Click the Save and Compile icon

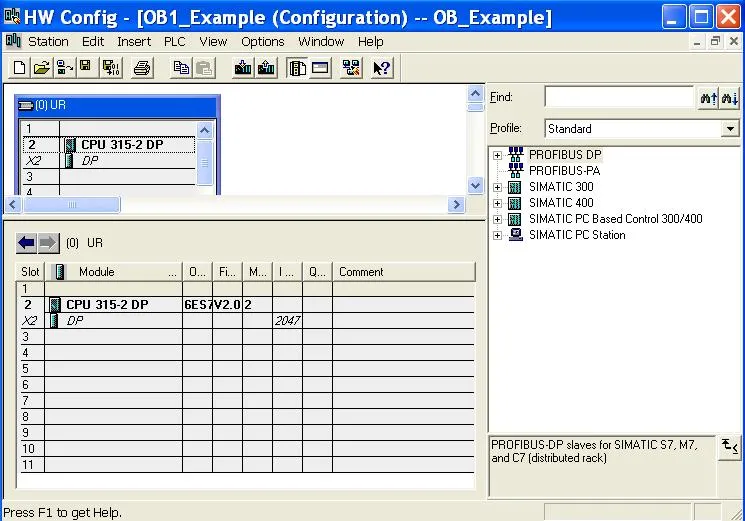click(x=112, y=68)
